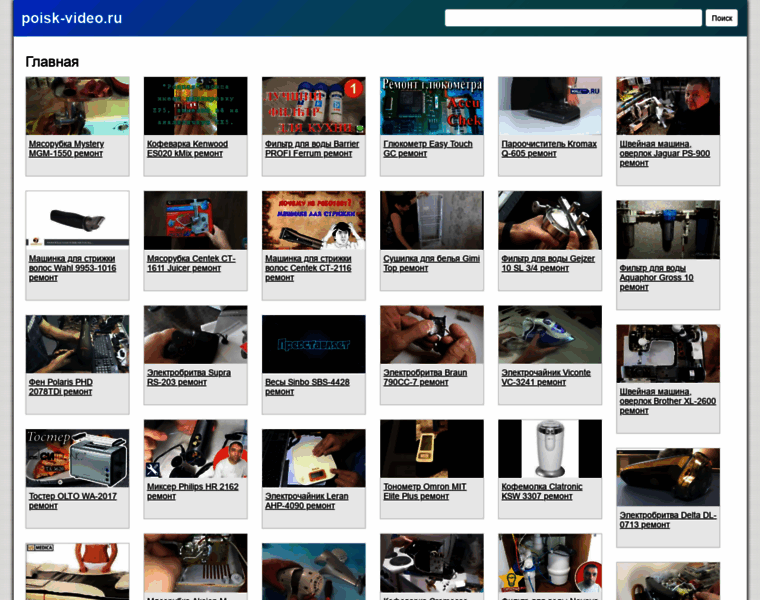Open Машинка для стрижки Wahl 9953-1016 link
The width and height of the screenshot is (760, 600).
72,268
